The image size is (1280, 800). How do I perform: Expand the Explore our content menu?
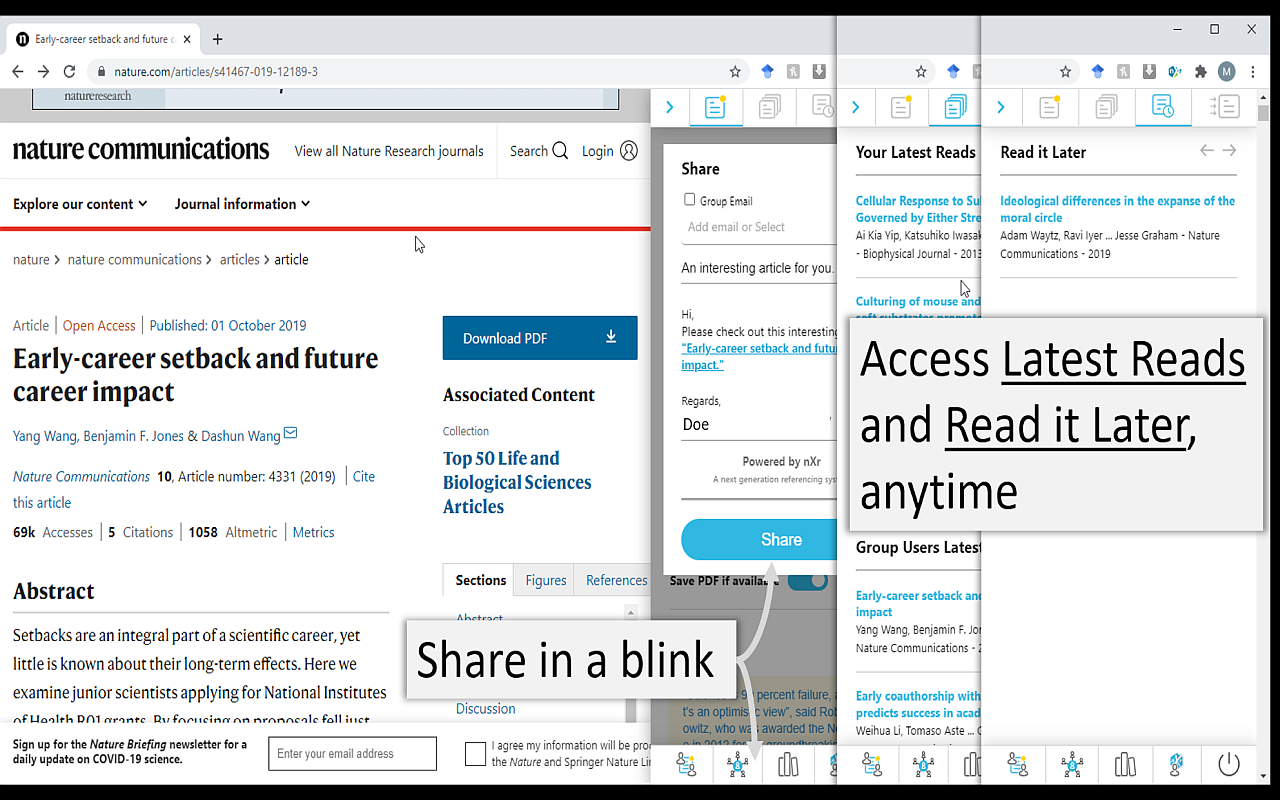[80, 204]
